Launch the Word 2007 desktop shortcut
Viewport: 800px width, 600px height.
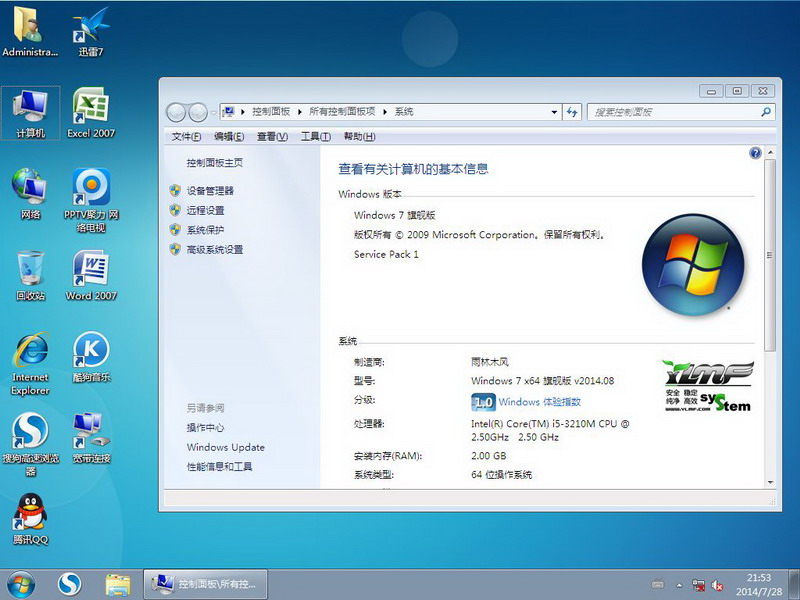click(91, 276)
